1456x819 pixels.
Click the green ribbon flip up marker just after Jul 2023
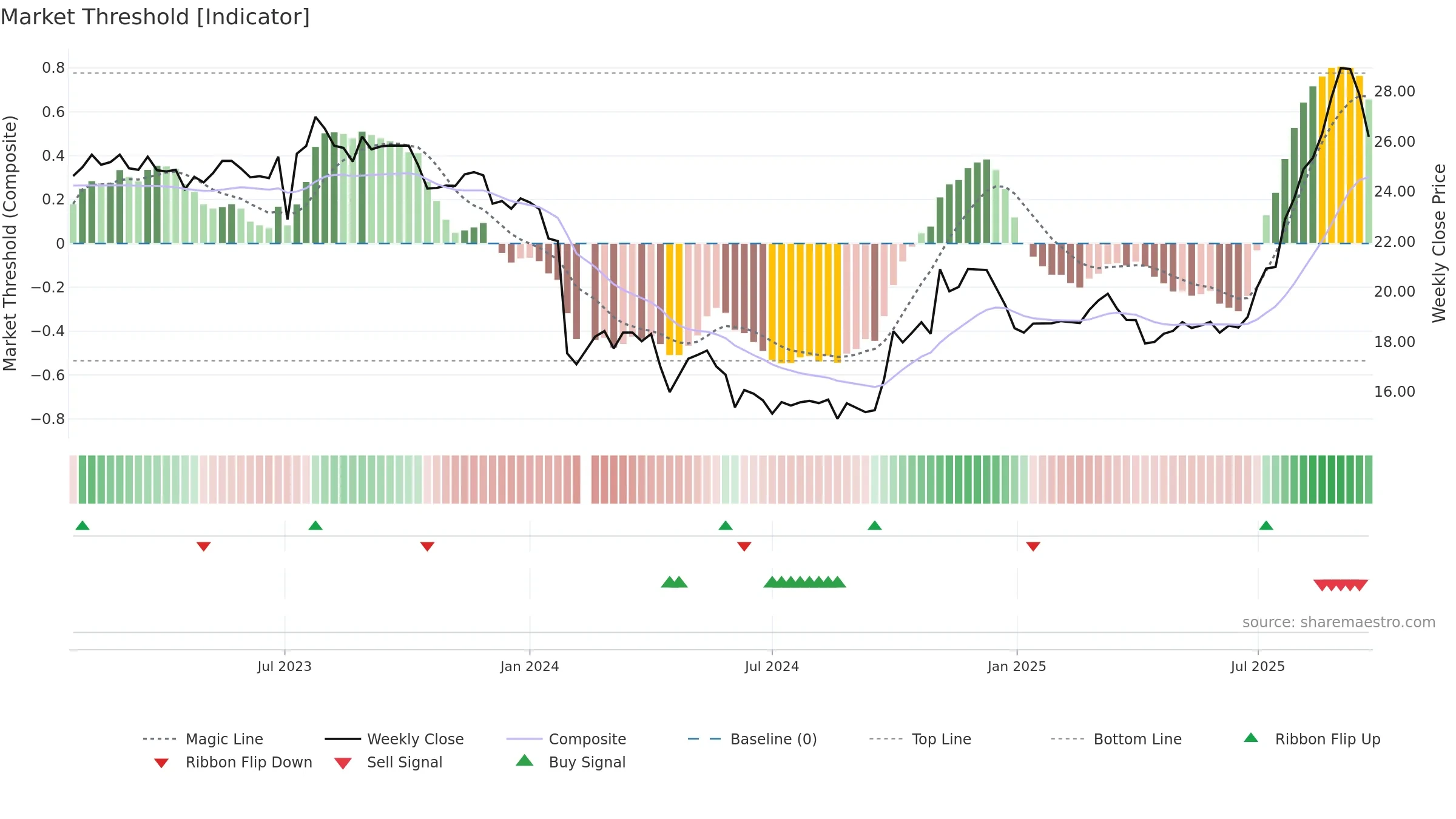[315, 525]
